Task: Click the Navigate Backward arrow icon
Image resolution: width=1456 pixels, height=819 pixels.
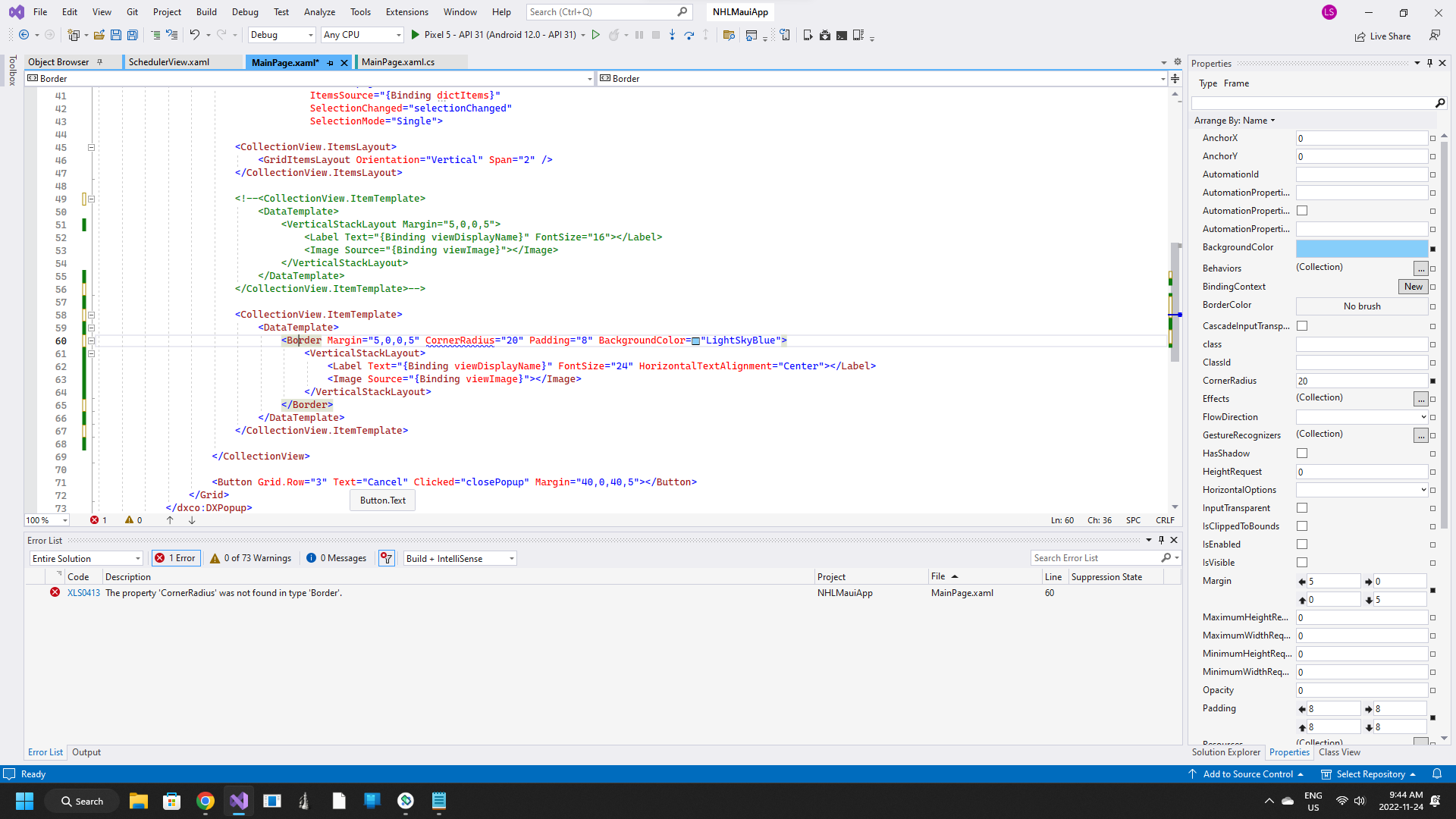Action: pyautogui.click(x=24, y=35)
